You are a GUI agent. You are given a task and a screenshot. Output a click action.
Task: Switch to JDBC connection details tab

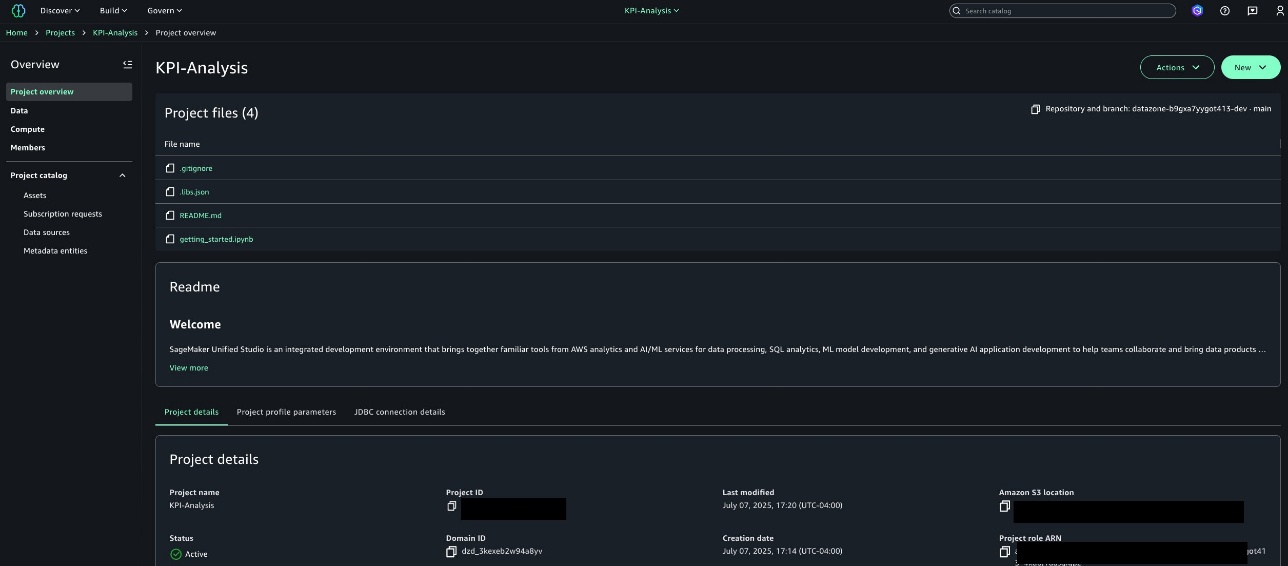[x=399, y=412]
